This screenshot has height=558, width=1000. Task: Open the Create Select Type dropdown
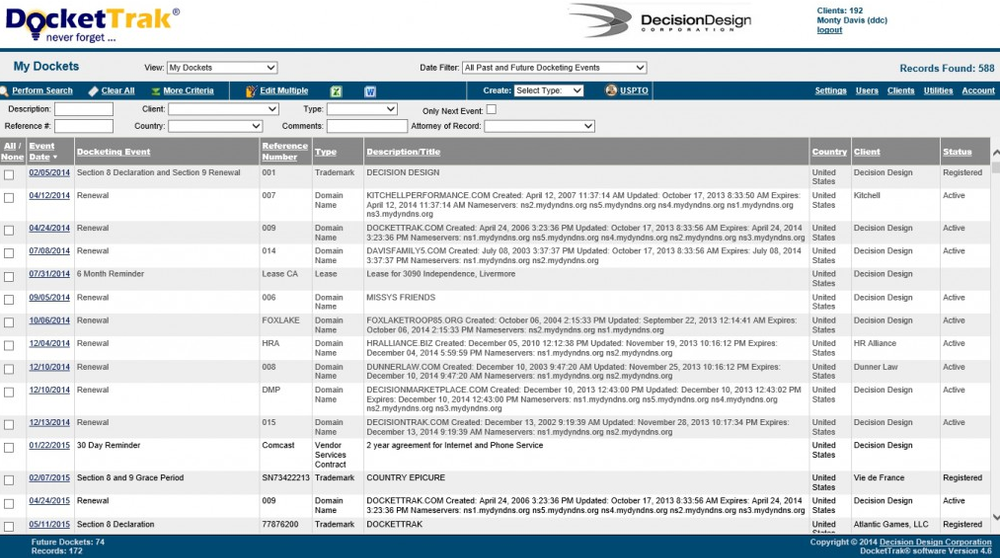click(548, 91)
